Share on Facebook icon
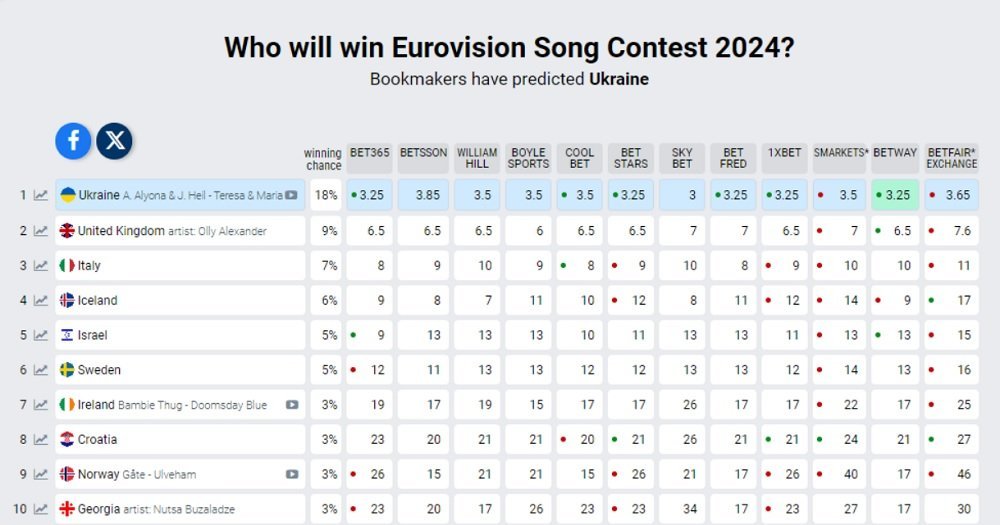This screenshot has width=1000, height=525. [73, 141]
